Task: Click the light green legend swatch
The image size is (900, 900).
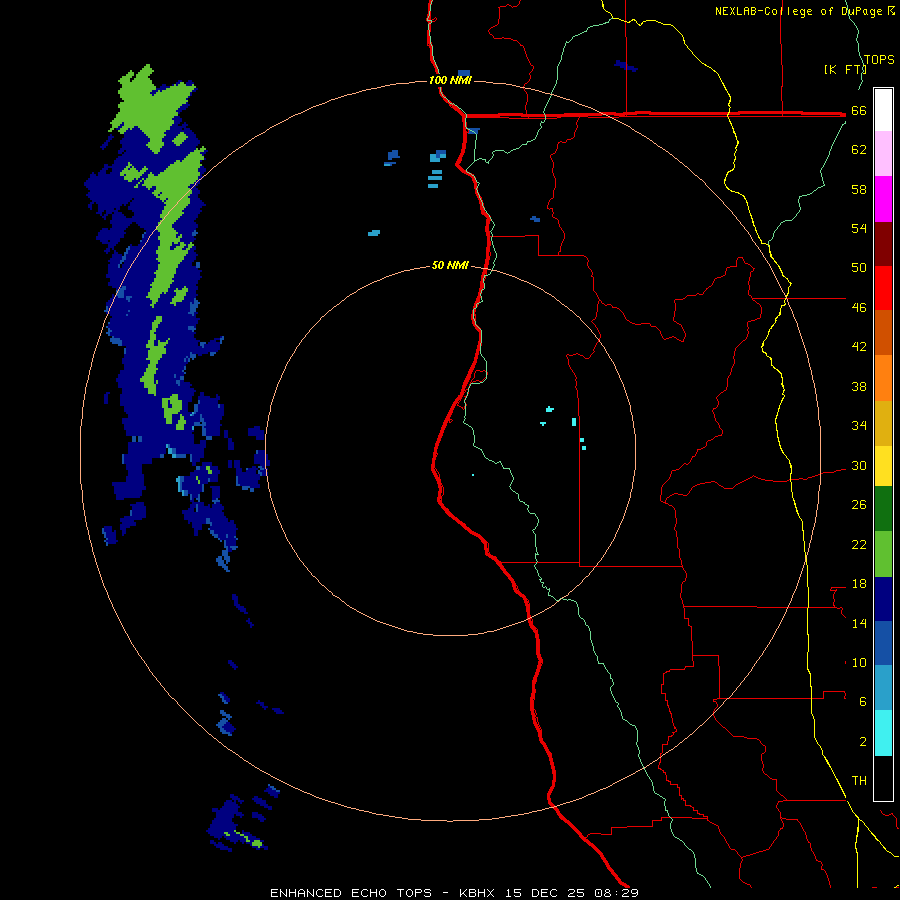Action: click(883, 554)
